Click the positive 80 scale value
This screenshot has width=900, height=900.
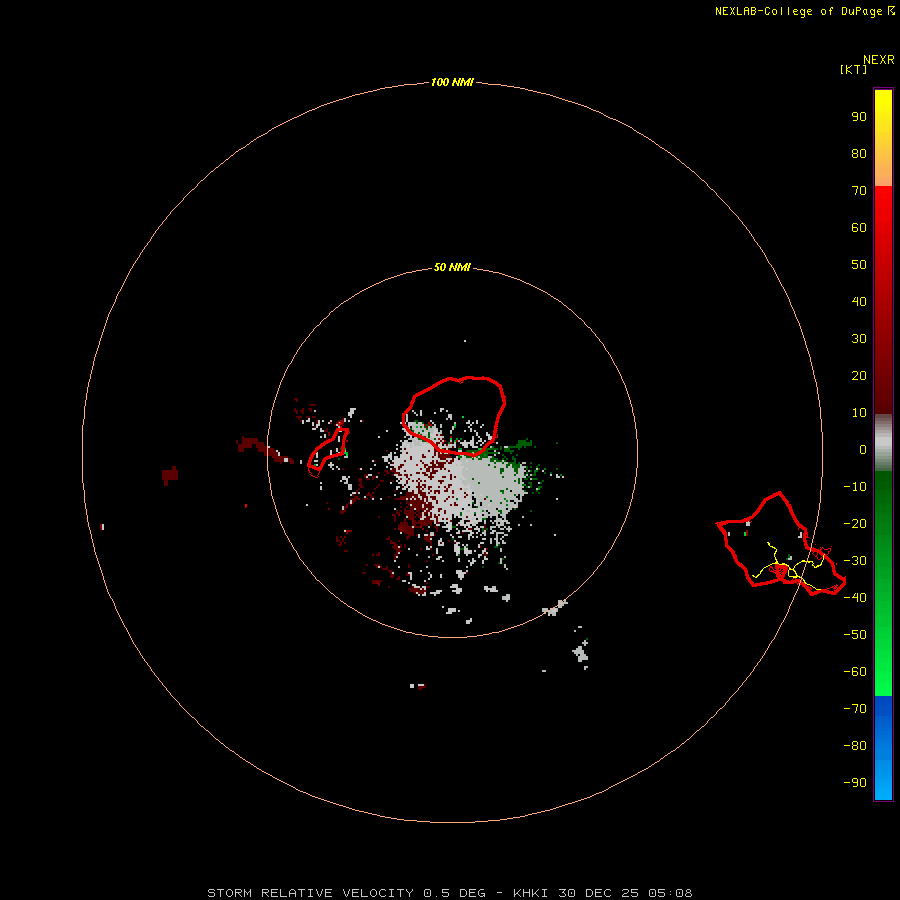click(859, 153)
